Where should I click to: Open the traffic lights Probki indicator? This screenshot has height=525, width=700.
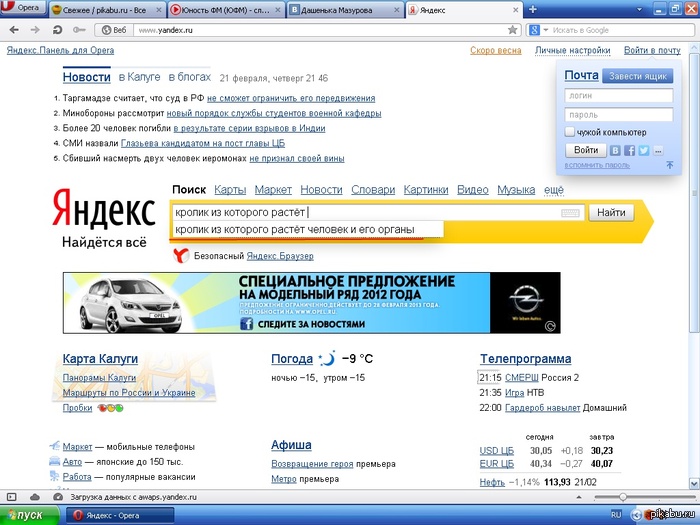pos(110,408)
